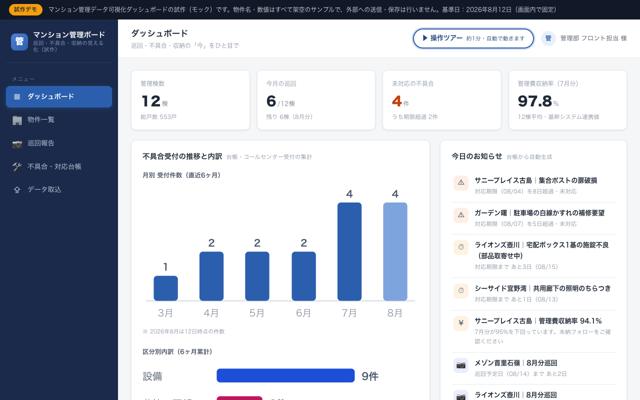Open the サニープレイス古島 集合ポスト notice
This screenshot has height=400, width=640.
coord(533,186)
